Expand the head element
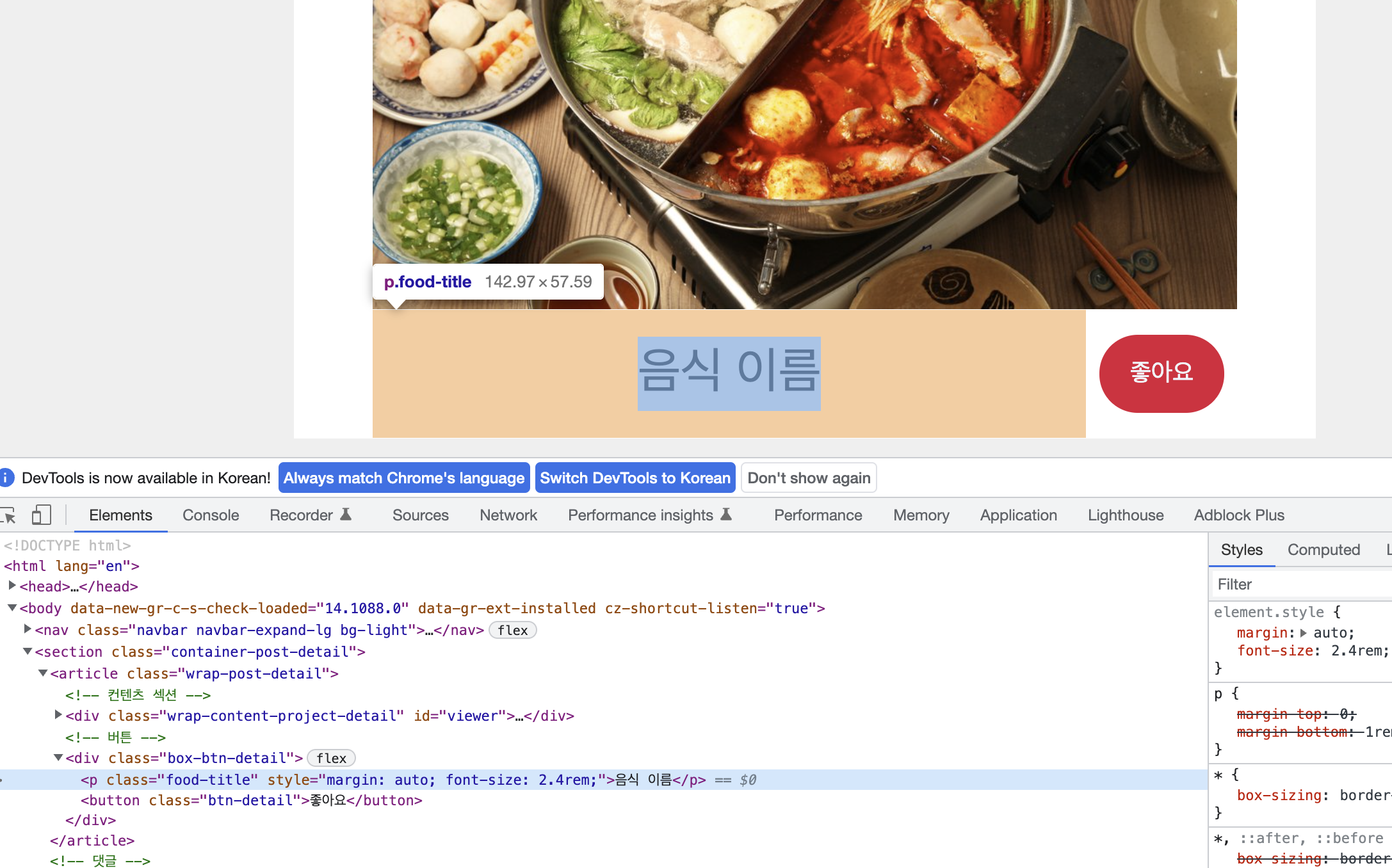Screen dimensions: 1392x868 pyautogui.click(x=12, y=586)
